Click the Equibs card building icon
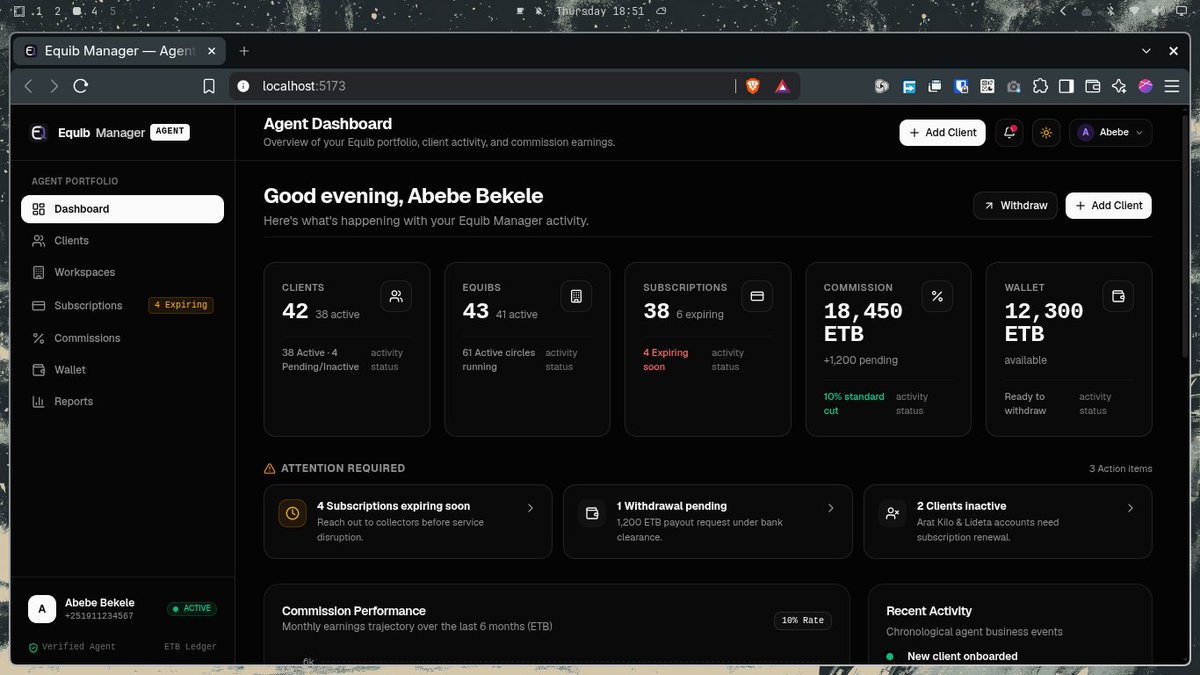The image size is (1200, 675). (576, 296)
